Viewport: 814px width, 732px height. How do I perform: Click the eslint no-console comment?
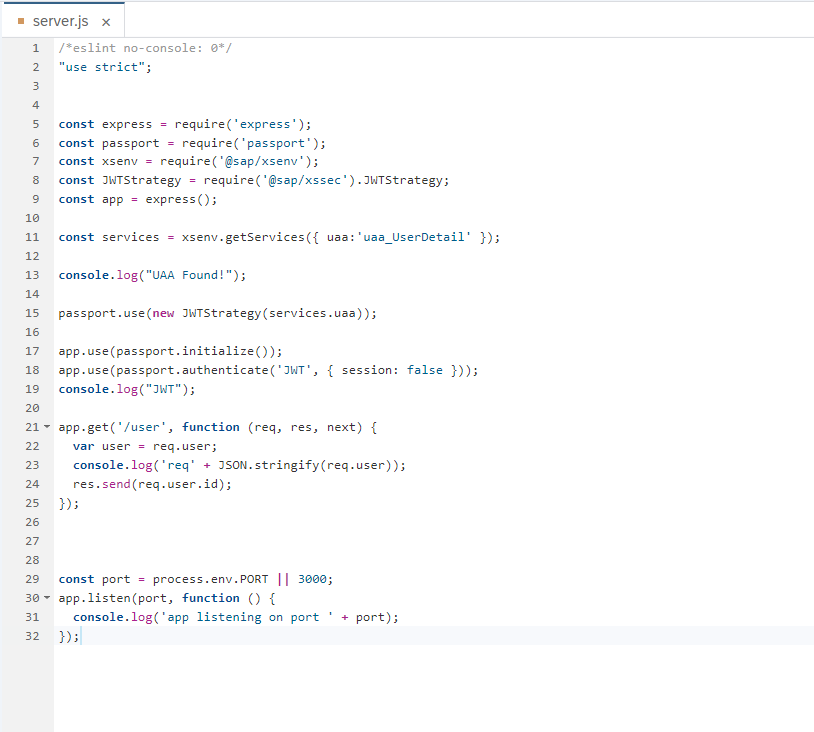click(x=145, y=48)
